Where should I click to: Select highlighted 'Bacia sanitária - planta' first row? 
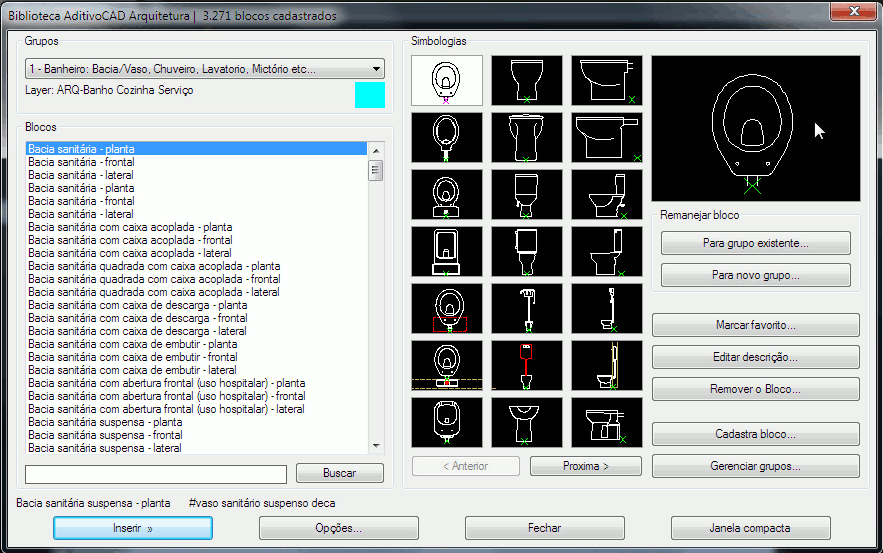(x=197, y=149)
